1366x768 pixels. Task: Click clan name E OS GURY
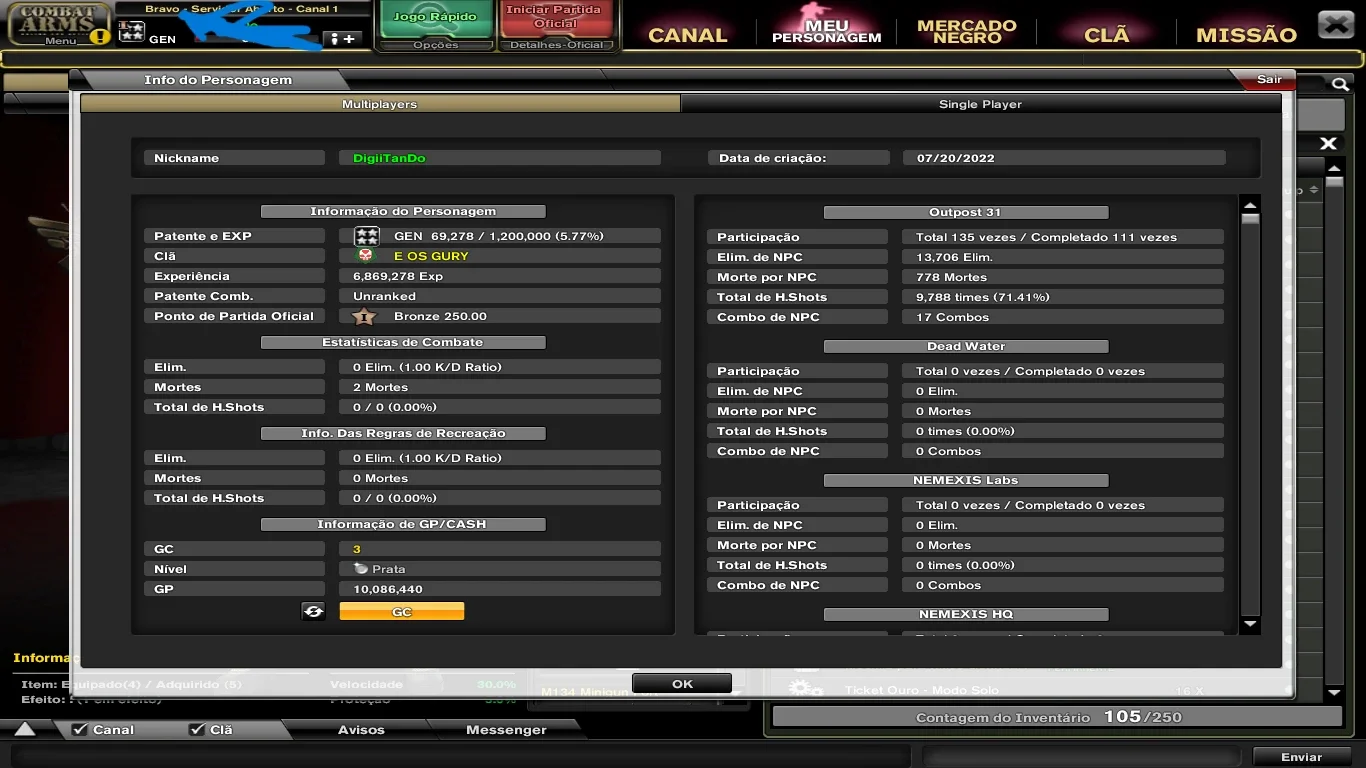[x=431, y=256]
